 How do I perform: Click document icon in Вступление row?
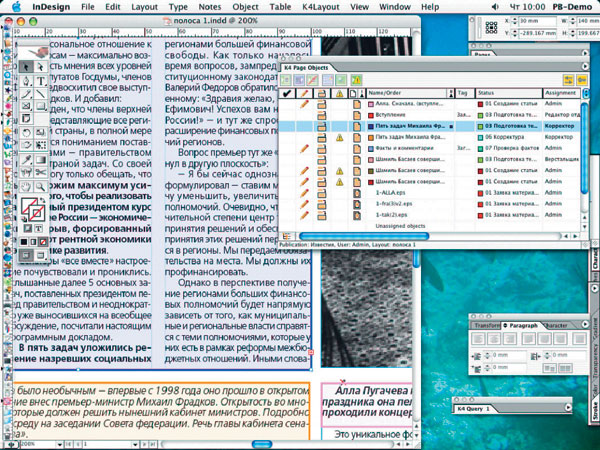(x=357, y=115)
